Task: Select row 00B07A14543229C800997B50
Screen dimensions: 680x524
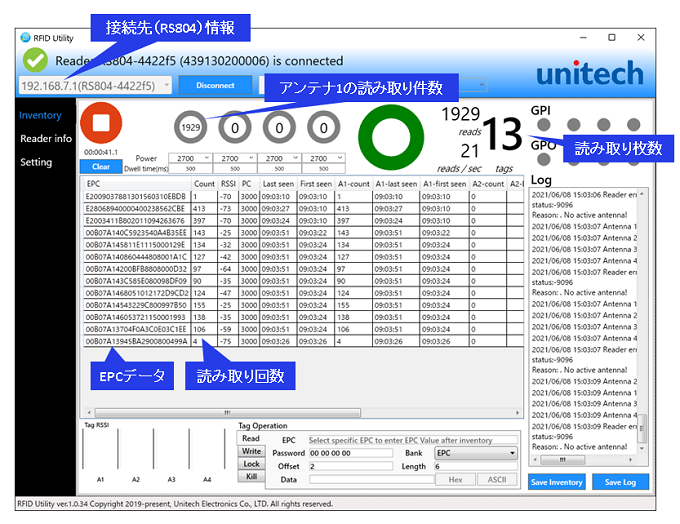Action: click(304, 305)
